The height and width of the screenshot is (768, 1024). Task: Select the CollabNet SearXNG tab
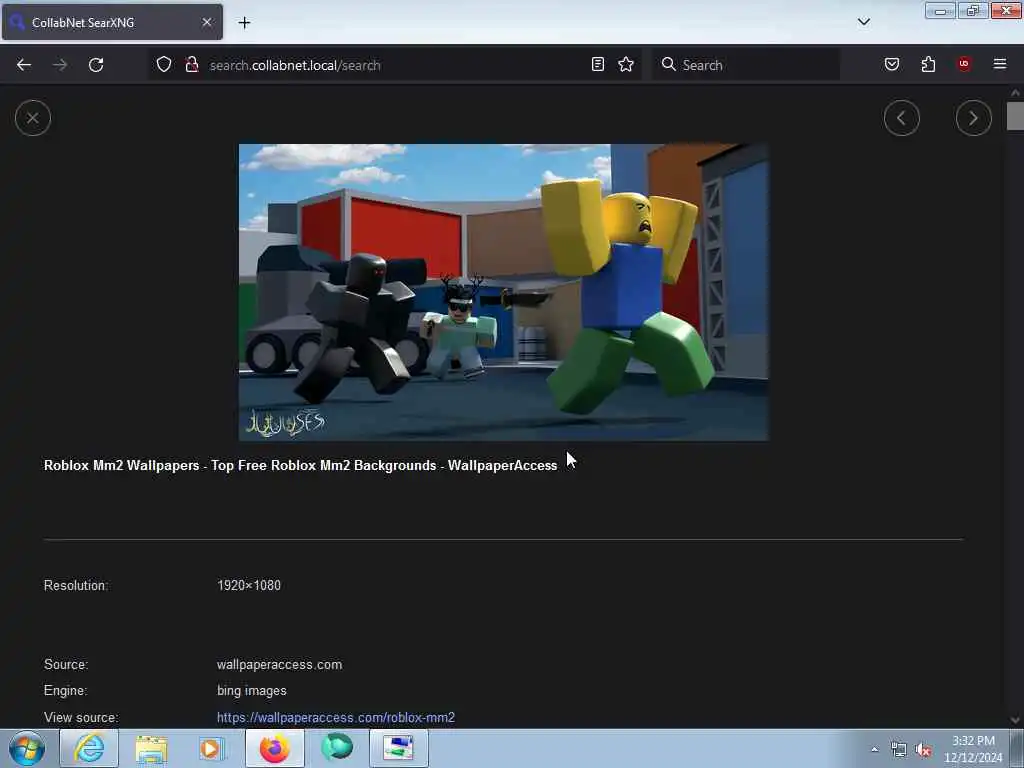click(x=112, y=22)
